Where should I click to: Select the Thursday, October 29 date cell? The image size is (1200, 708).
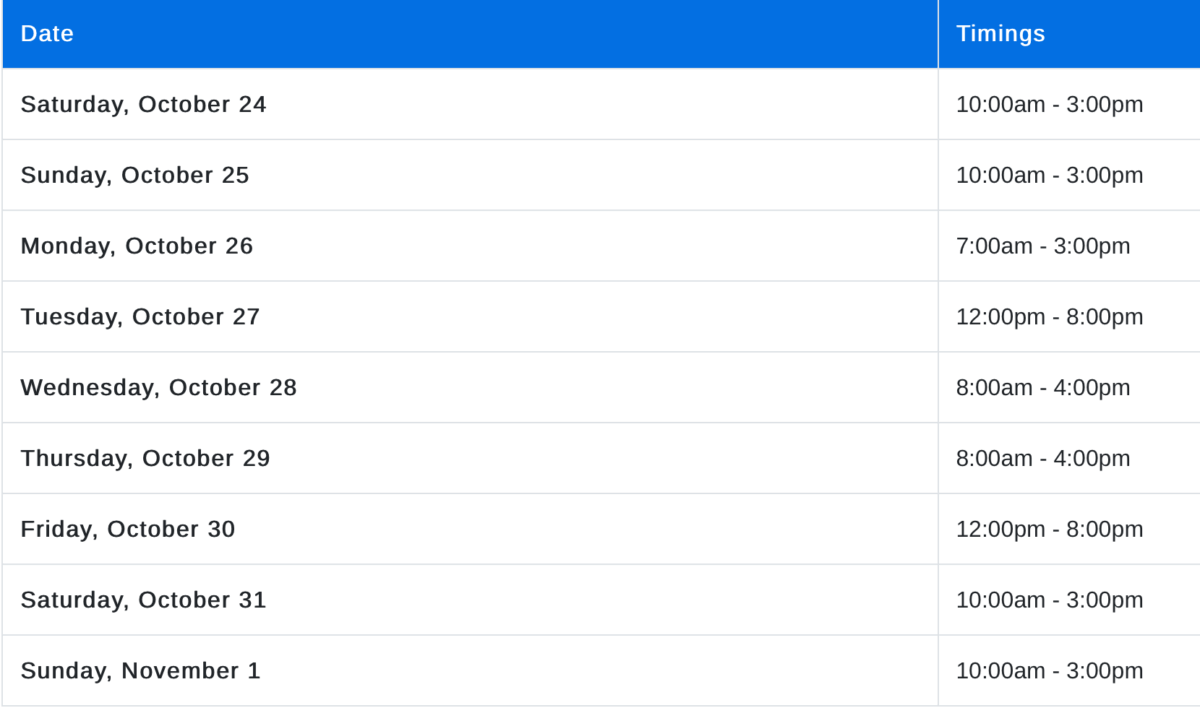(x=145, y=458)
